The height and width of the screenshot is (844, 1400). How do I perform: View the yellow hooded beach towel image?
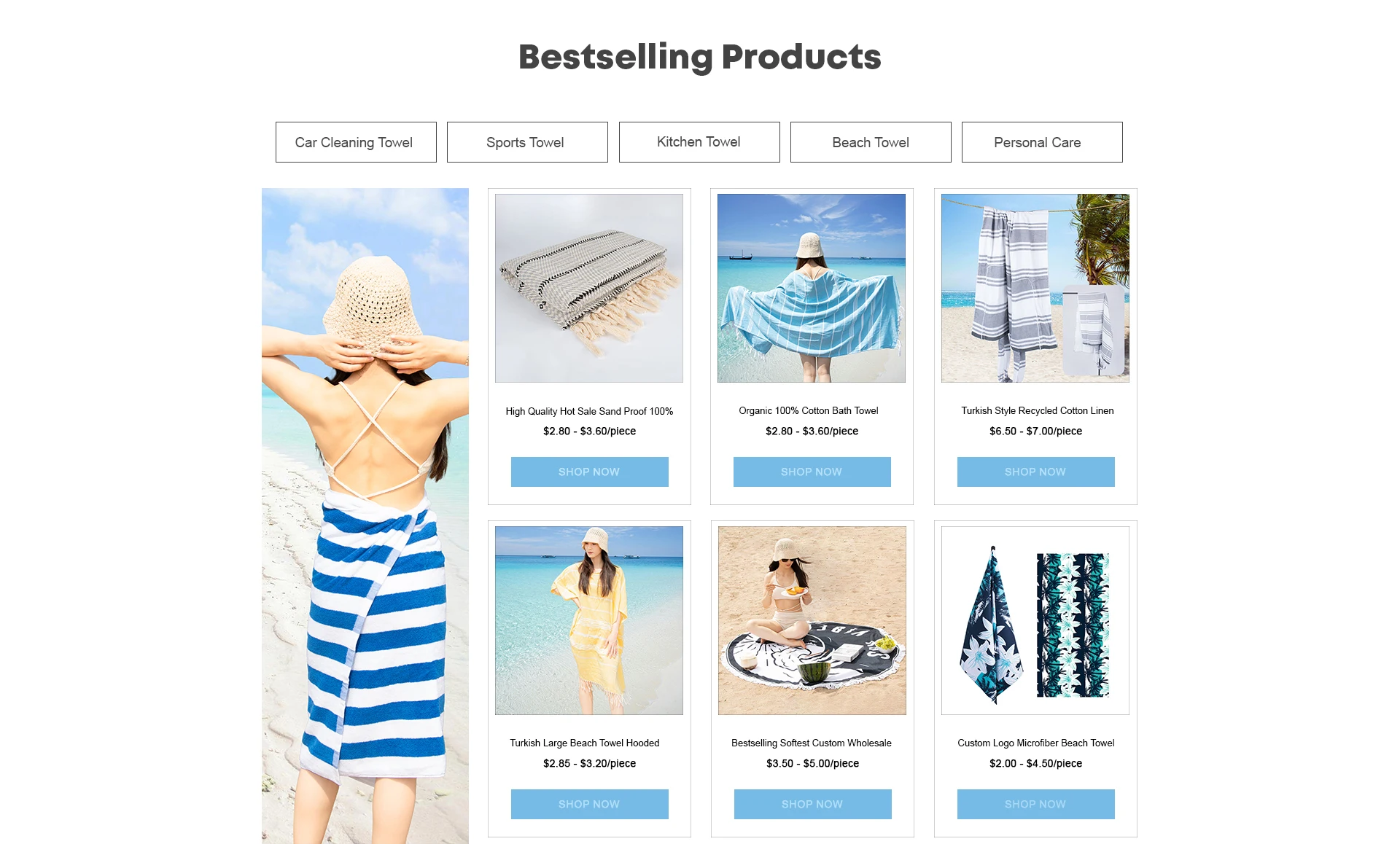pos(589,620)
